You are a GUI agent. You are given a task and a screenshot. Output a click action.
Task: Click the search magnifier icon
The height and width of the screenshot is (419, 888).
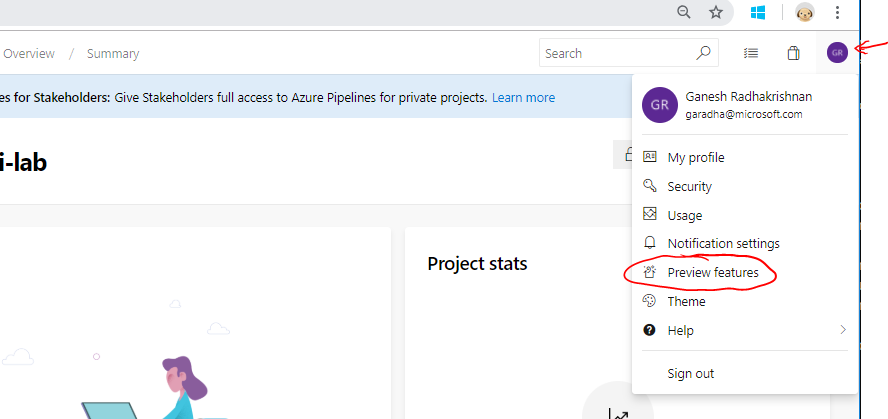[x=703, y=53]
